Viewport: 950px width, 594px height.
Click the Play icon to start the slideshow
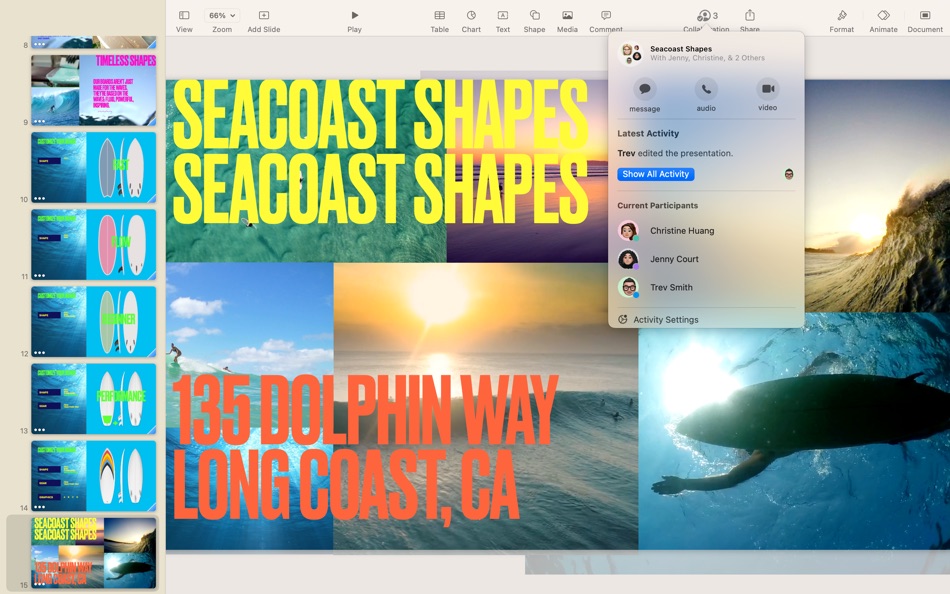[x=355, y=15]
